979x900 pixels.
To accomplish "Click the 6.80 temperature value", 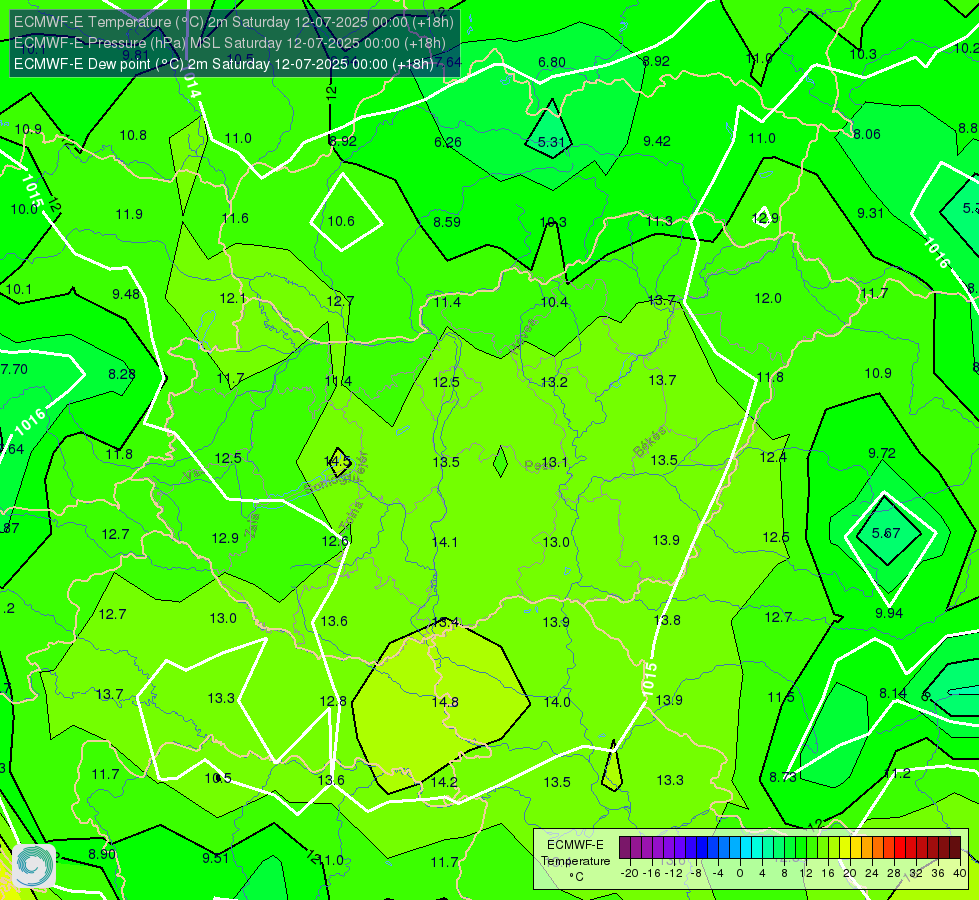I will [x=552, y=62].
